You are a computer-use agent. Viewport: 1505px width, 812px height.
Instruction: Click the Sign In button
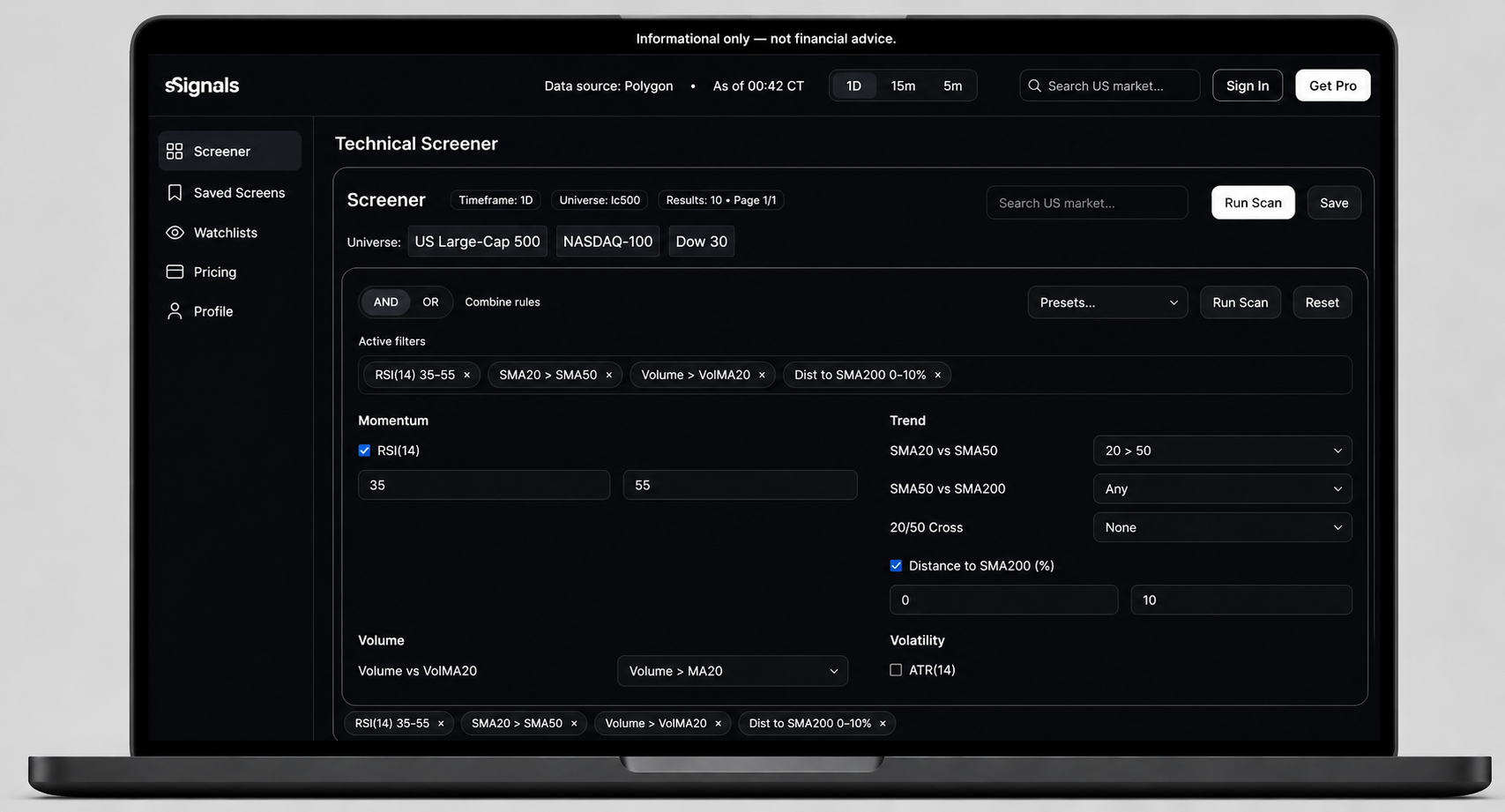pos(1247,86)
